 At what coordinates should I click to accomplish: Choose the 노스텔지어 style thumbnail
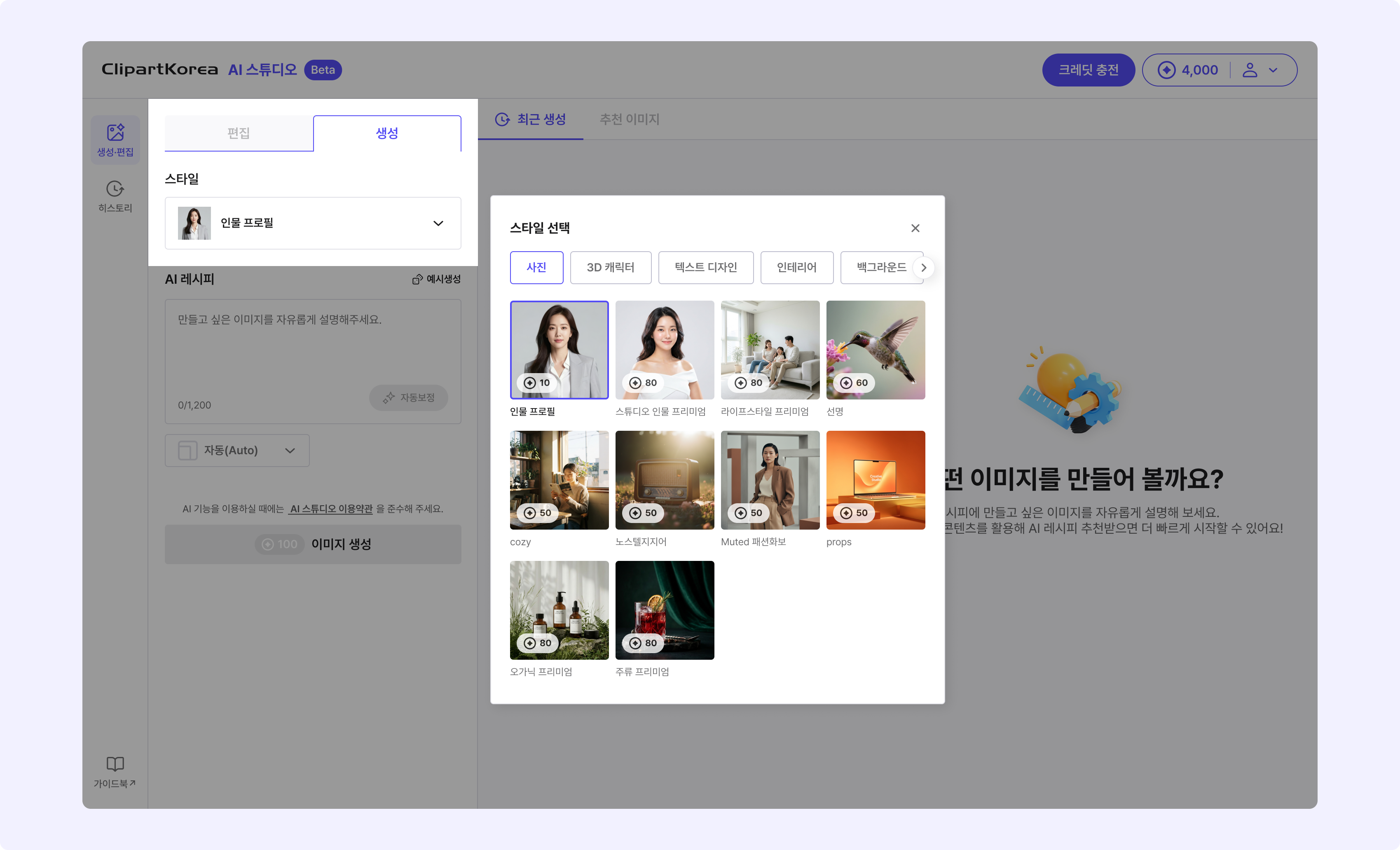tap(664, 480)
